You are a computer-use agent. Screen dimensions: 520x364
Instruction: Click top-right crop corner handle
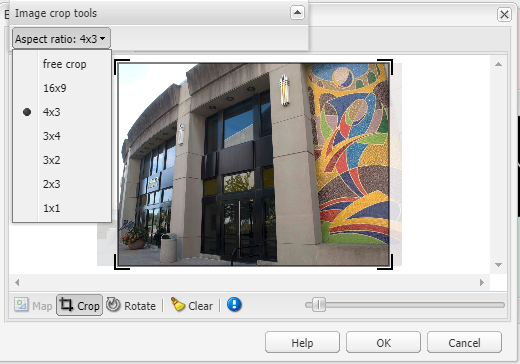[385, 67]
